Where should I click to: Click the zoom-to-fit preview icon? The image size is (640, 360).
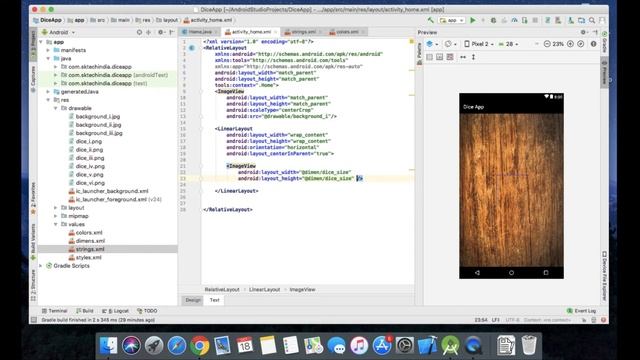click(580, 44)
